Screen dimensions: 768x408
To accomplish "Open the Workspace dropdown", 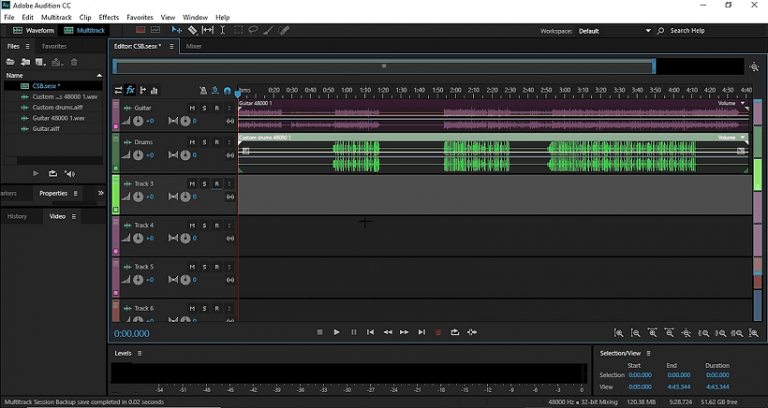I will tap(615, 31).
